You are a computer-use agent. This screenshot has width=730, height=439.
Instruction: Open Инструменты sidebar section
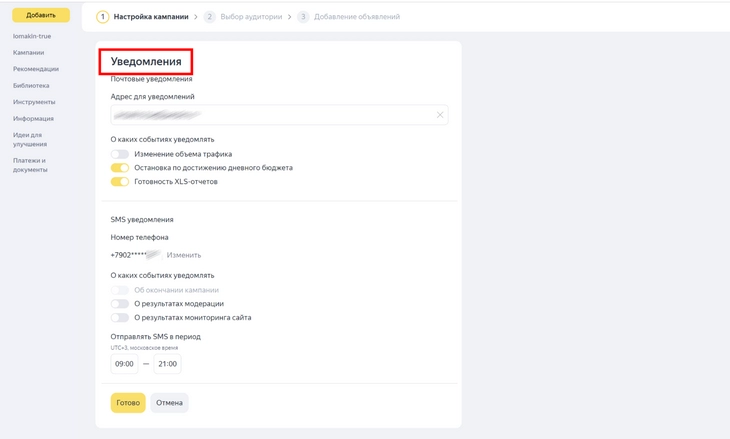(34, 102)
